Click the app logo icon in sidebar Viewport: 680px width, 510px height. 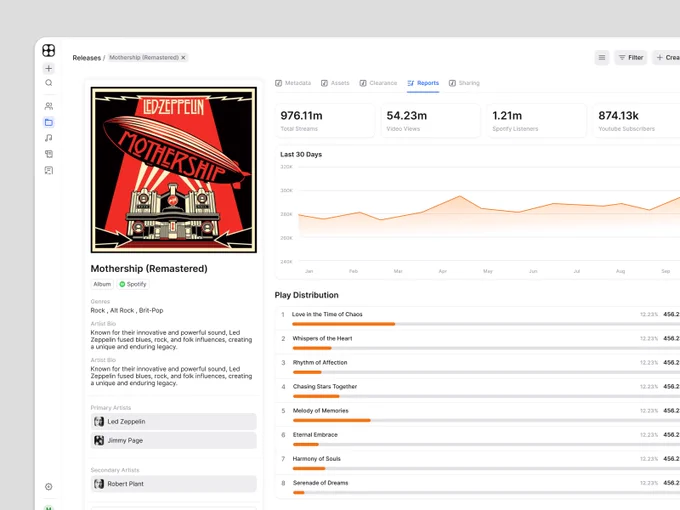coord(49,50)
